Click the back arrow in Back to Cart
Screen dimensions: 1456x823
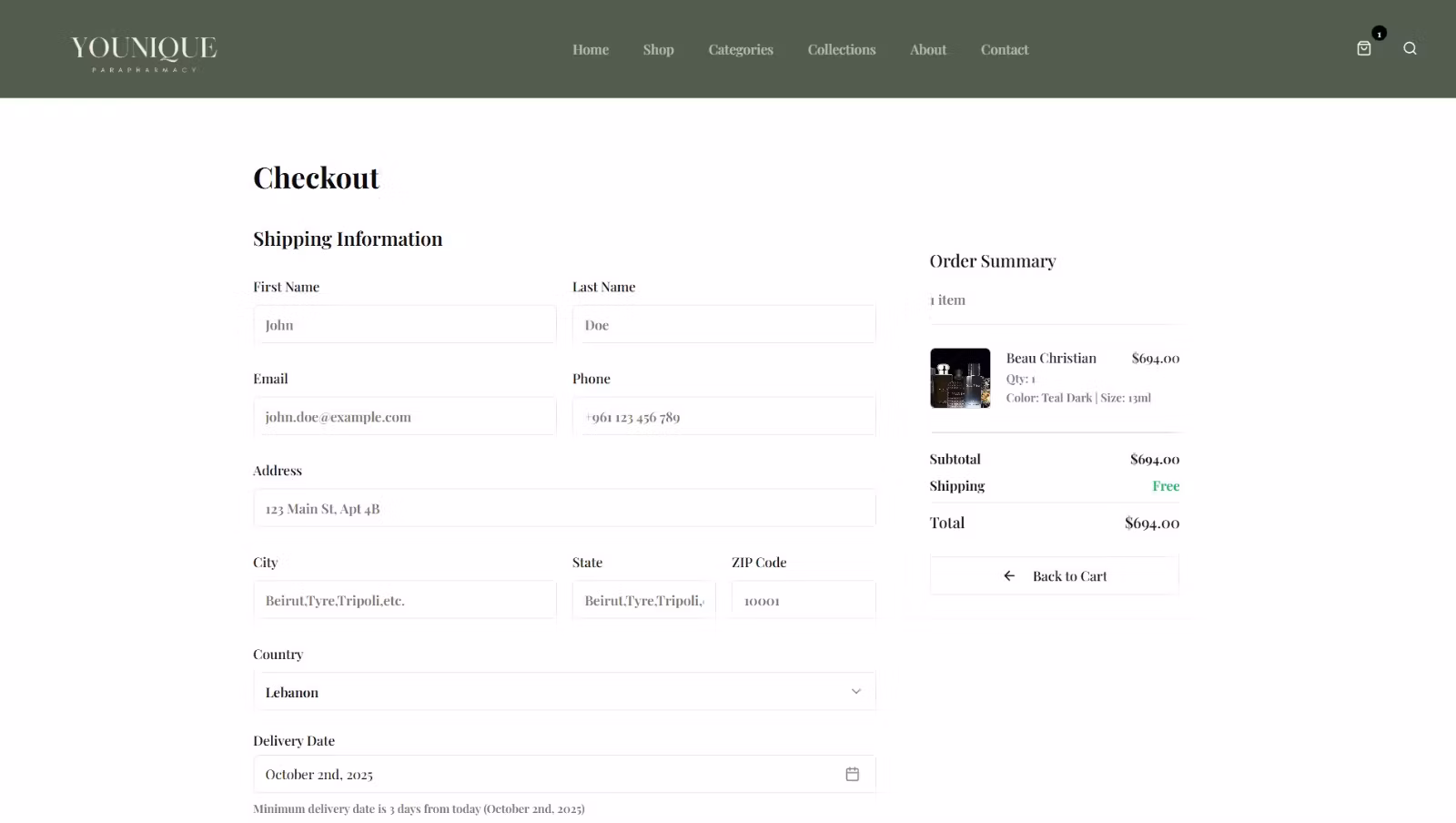[1009, 575]
